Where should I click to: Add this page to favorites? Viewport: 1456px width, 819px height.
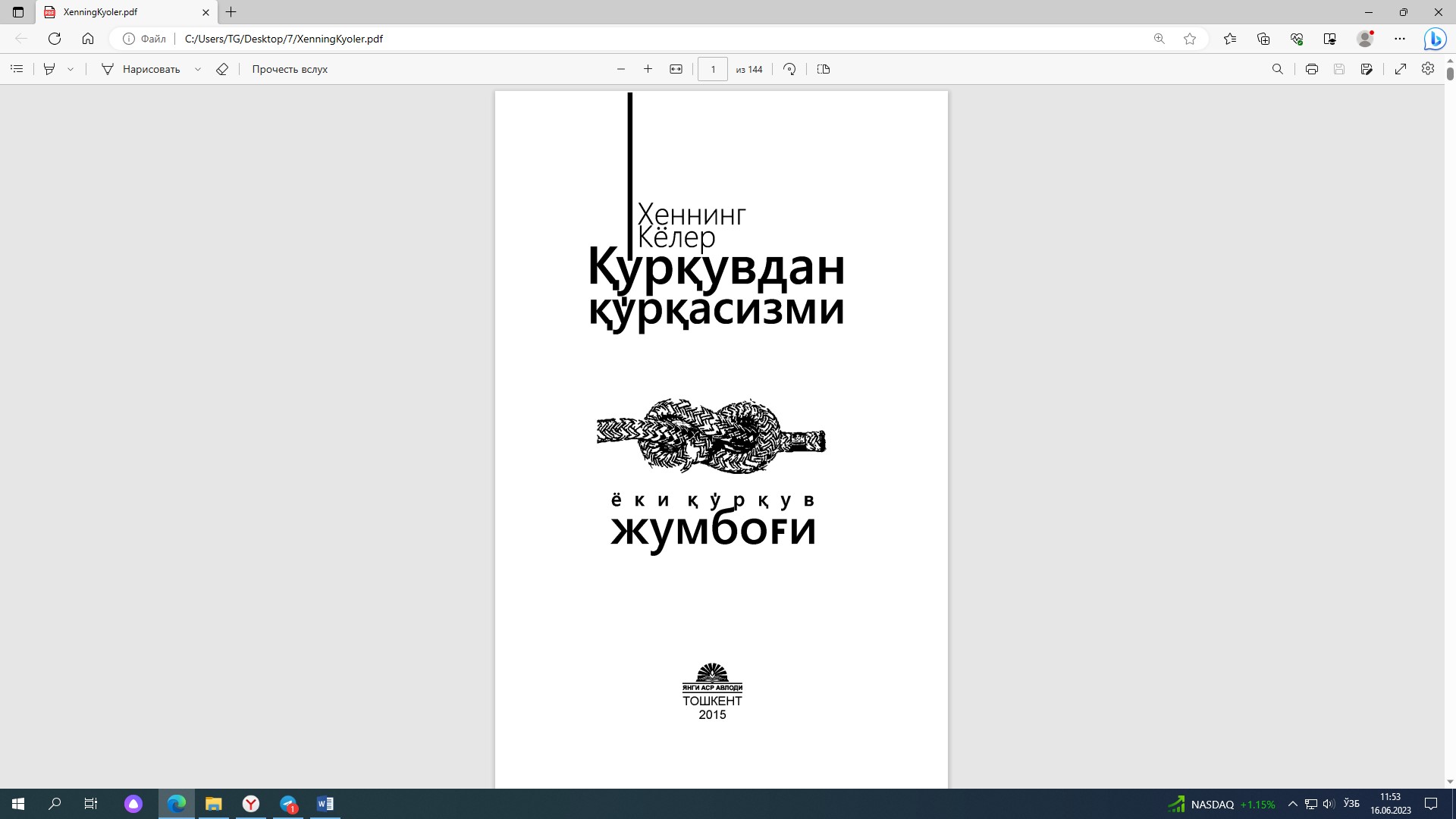pos(1190,39)
